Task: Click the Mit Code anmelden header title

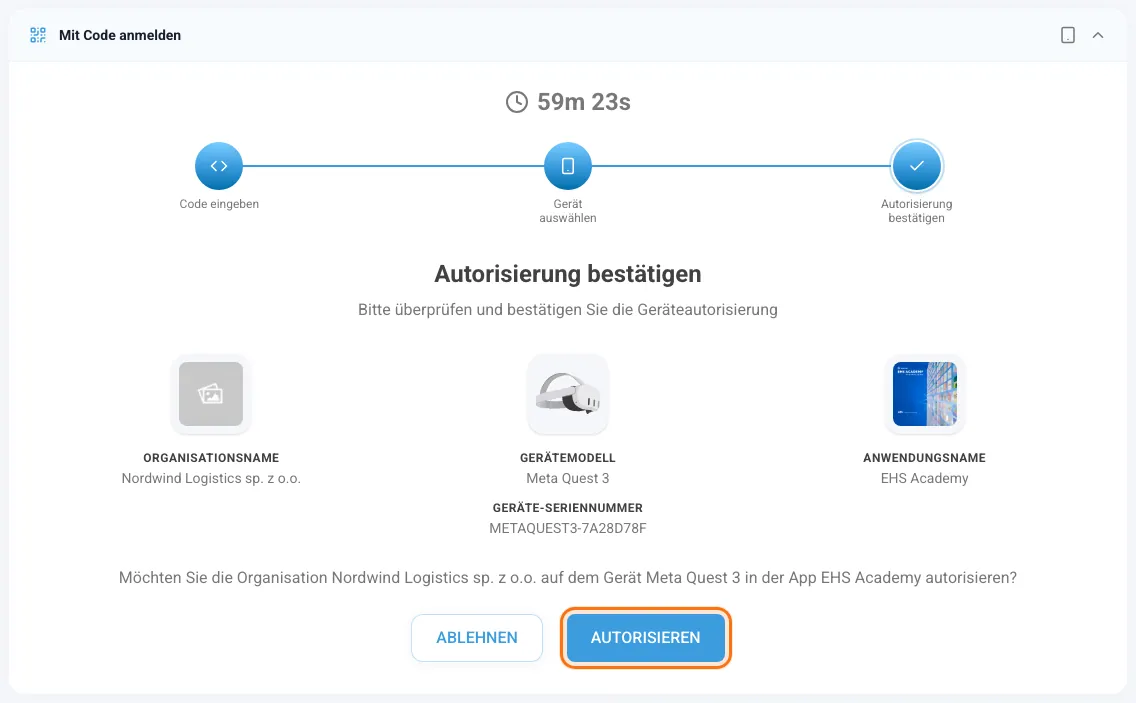Action: (x=120, y=35)
